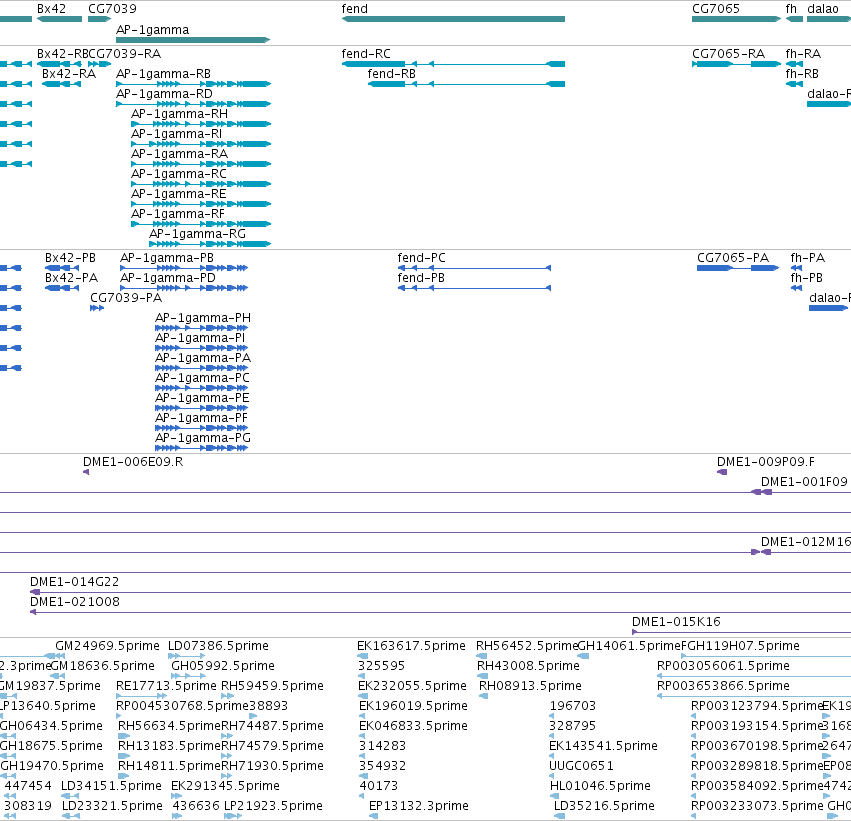Select the DME1-009P09.F BAC end label
Image resolution: width=851 pixels, height=821 pixels.
coord(766,462)
